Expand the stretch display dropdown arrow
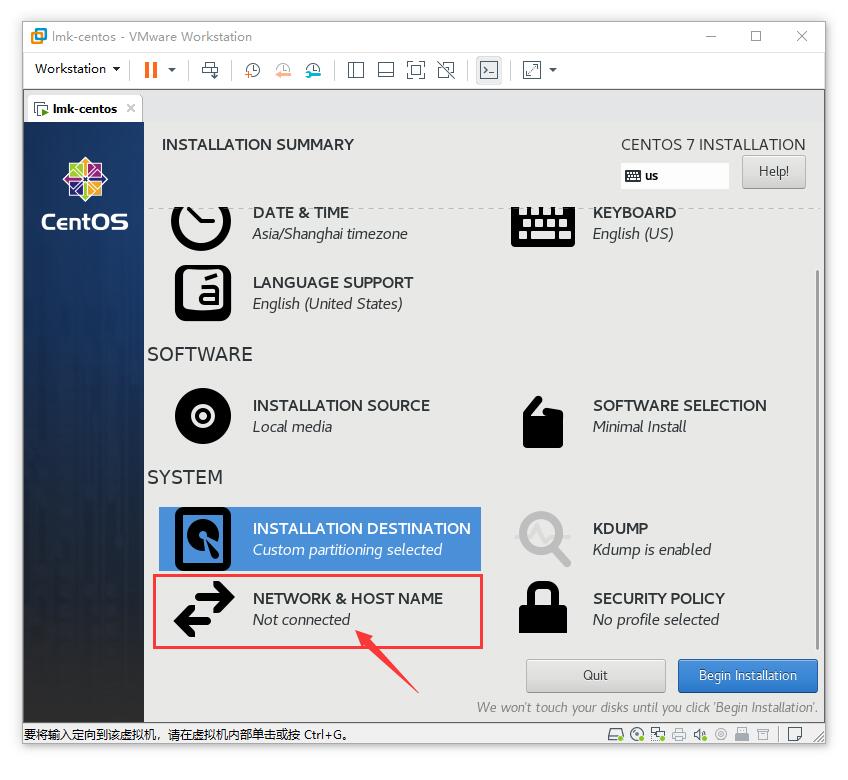 pos(553,70)
